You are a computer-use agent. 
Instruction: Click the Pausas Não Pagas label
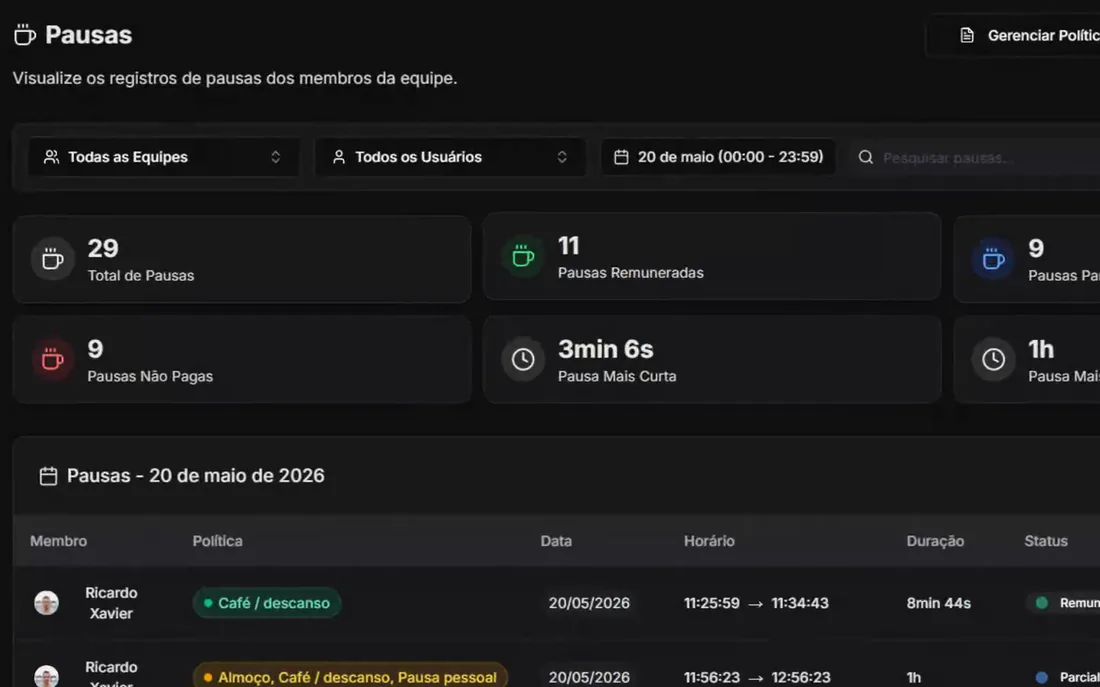[x=150, y=376]
